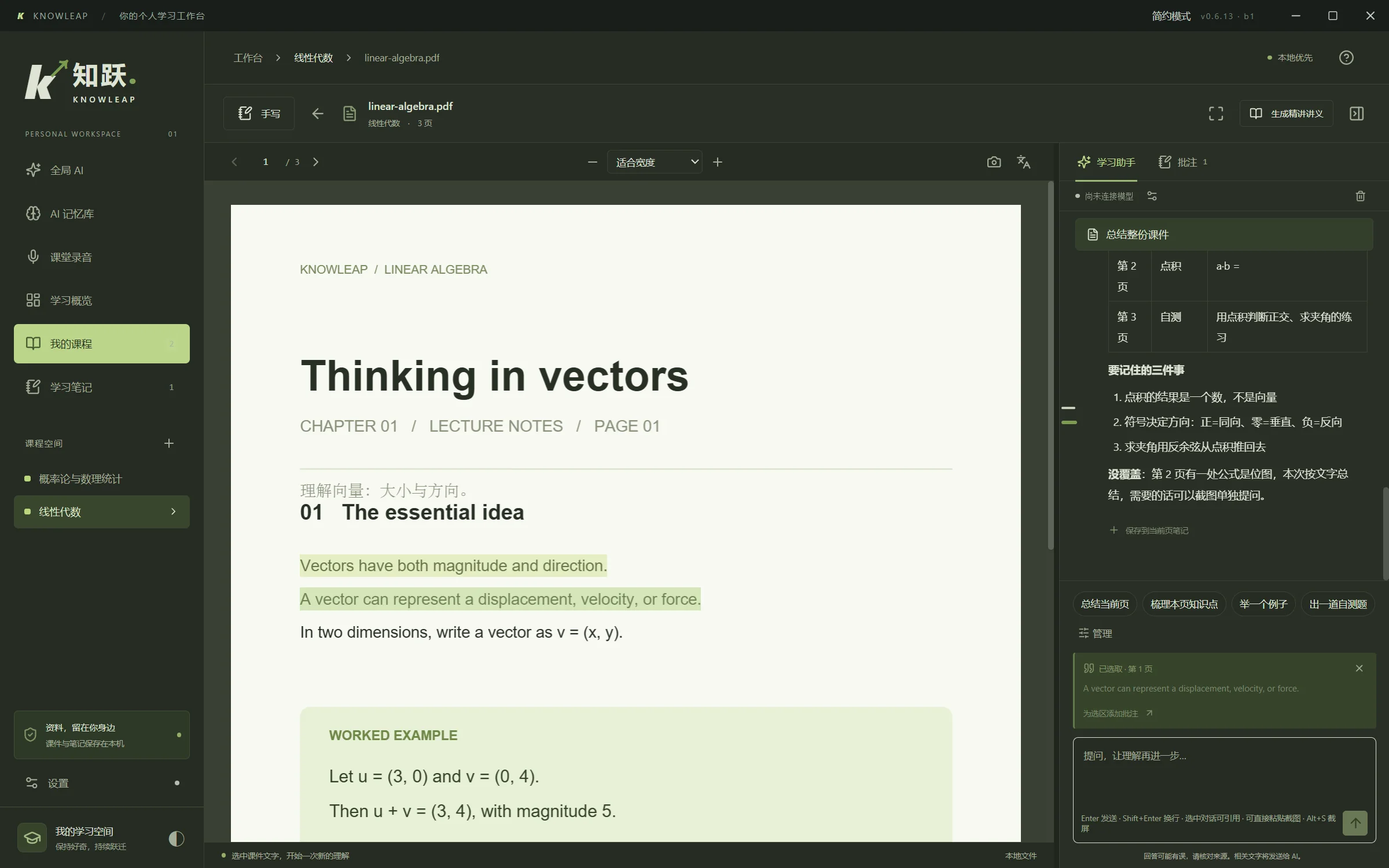
Task: Open the translate tool icon
Action: point(1023,162)
